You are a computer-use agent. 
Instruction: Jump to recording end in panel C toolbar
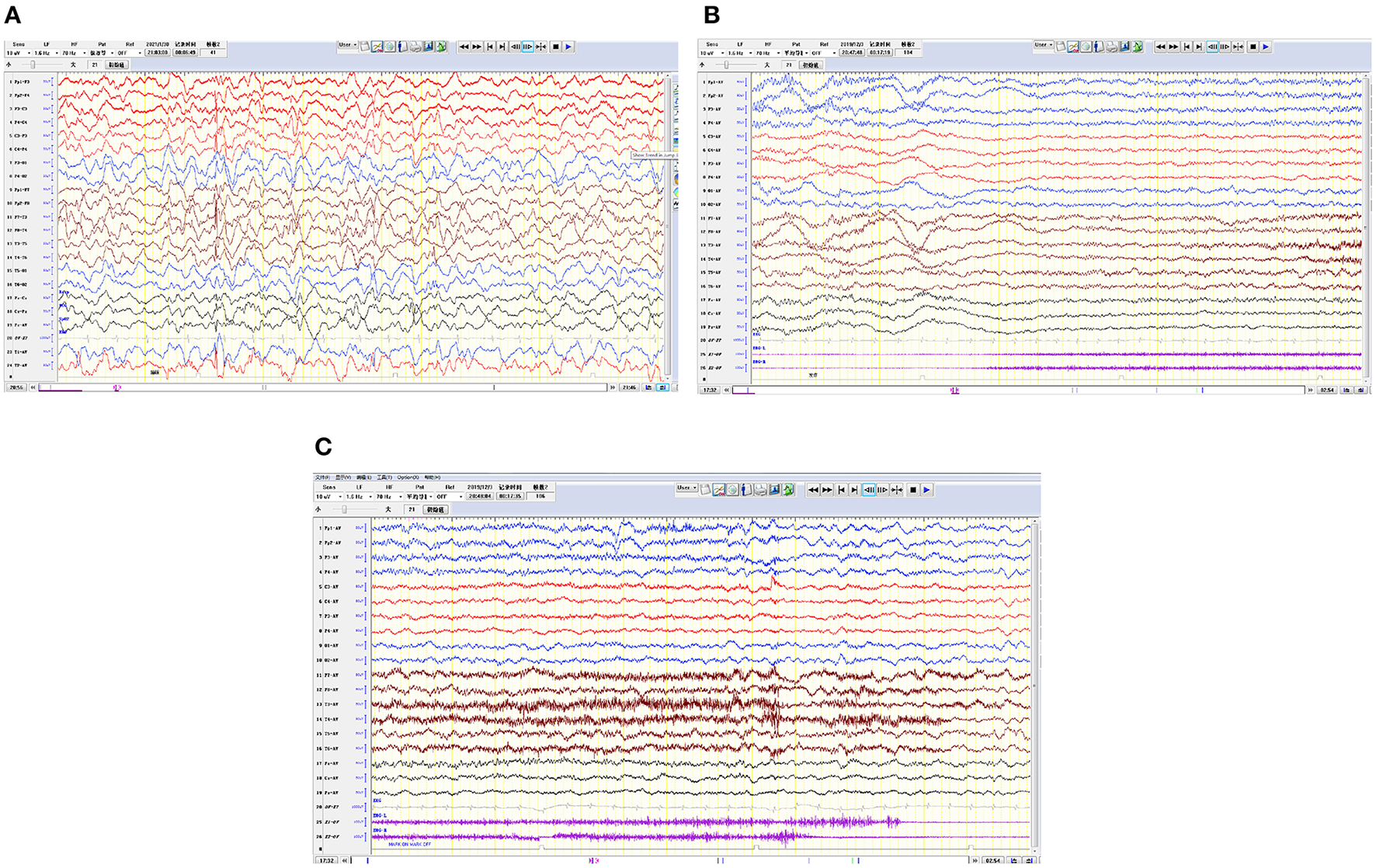pyautogui.click(x=854, y=490)
